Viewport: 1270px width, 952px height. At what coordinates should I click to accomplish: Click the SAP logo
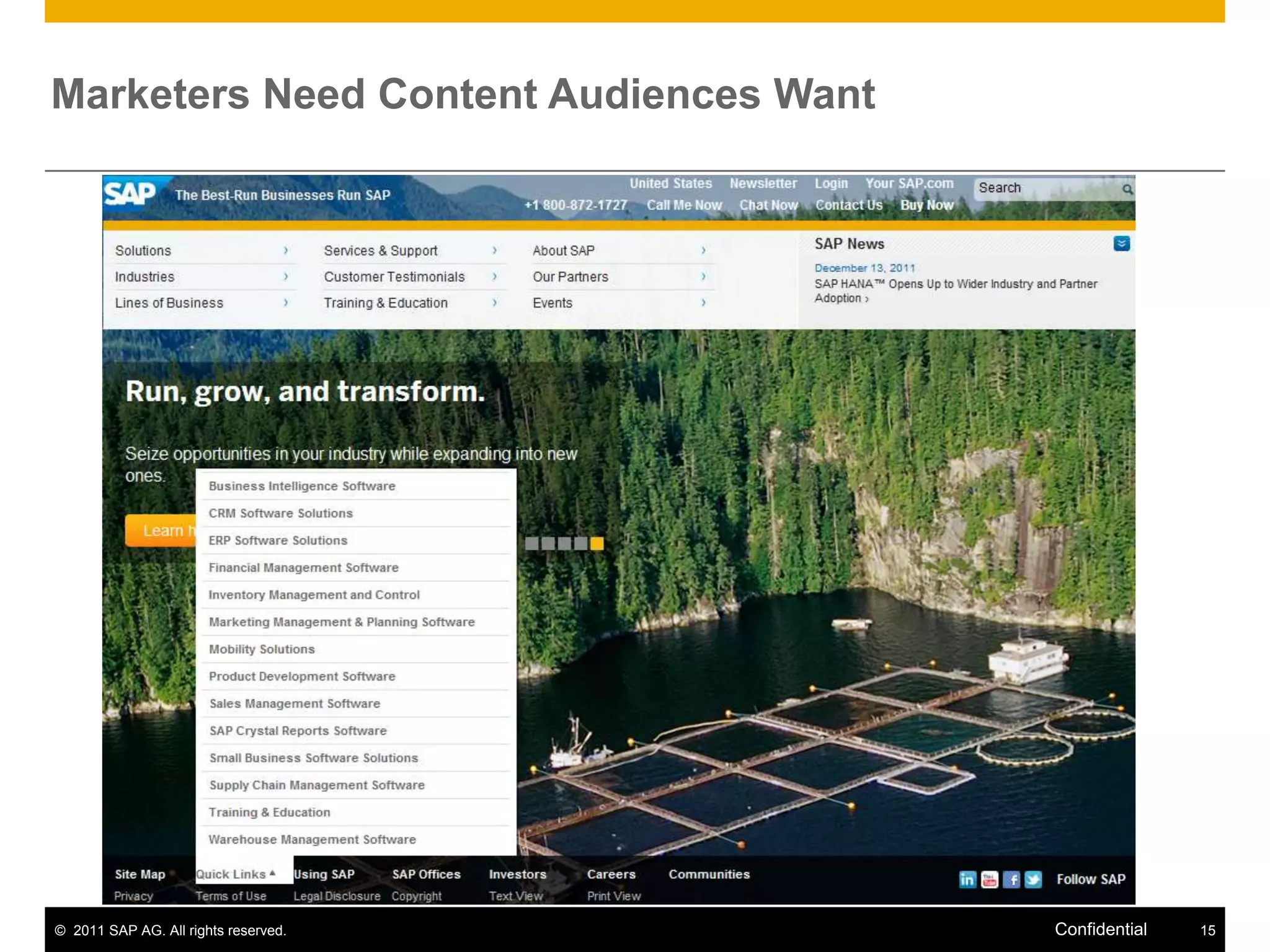pos(130,194)
